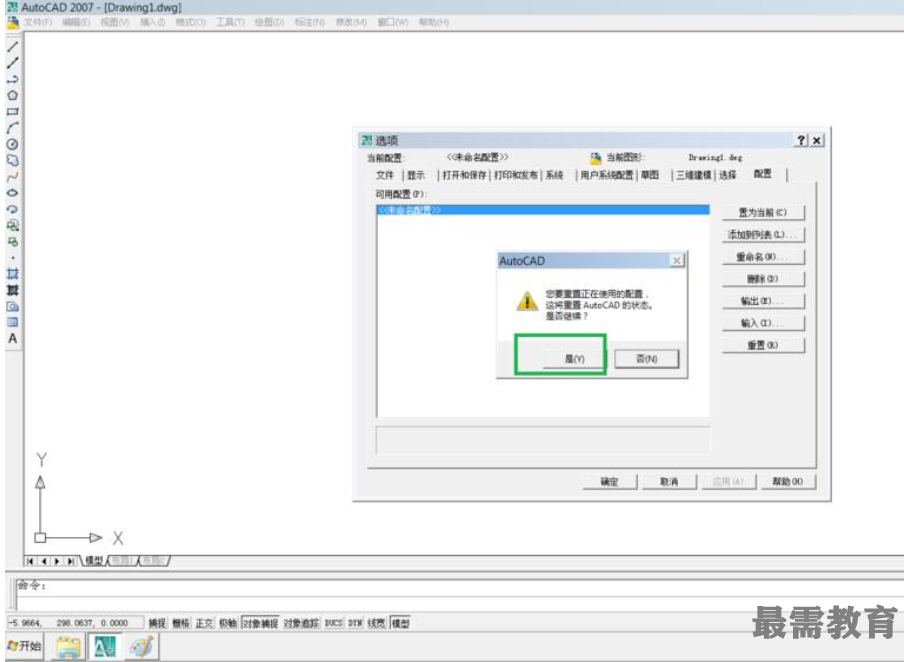904x662 pixels.
Task: Click the question mark help button in 选项 title bar
Action: pyautogui.click(x=801, y=140)
